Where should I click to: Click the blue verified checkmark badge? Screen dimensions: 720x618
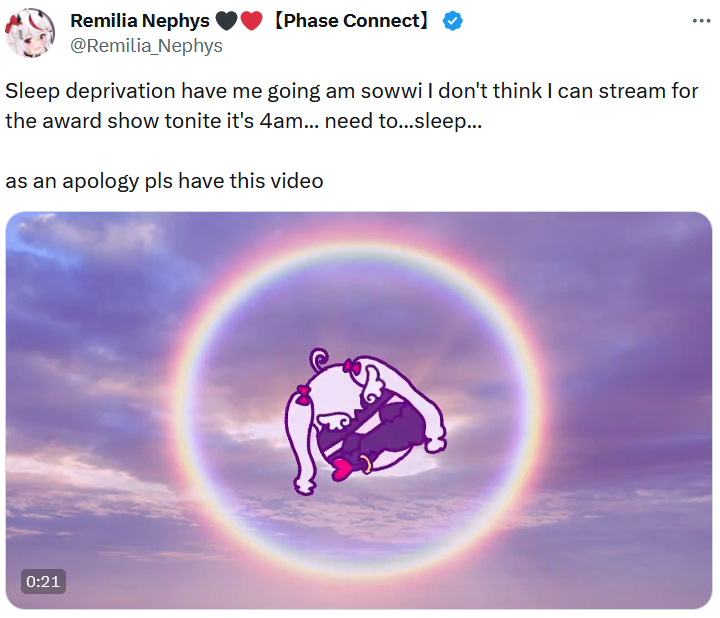tap(453, 21)
